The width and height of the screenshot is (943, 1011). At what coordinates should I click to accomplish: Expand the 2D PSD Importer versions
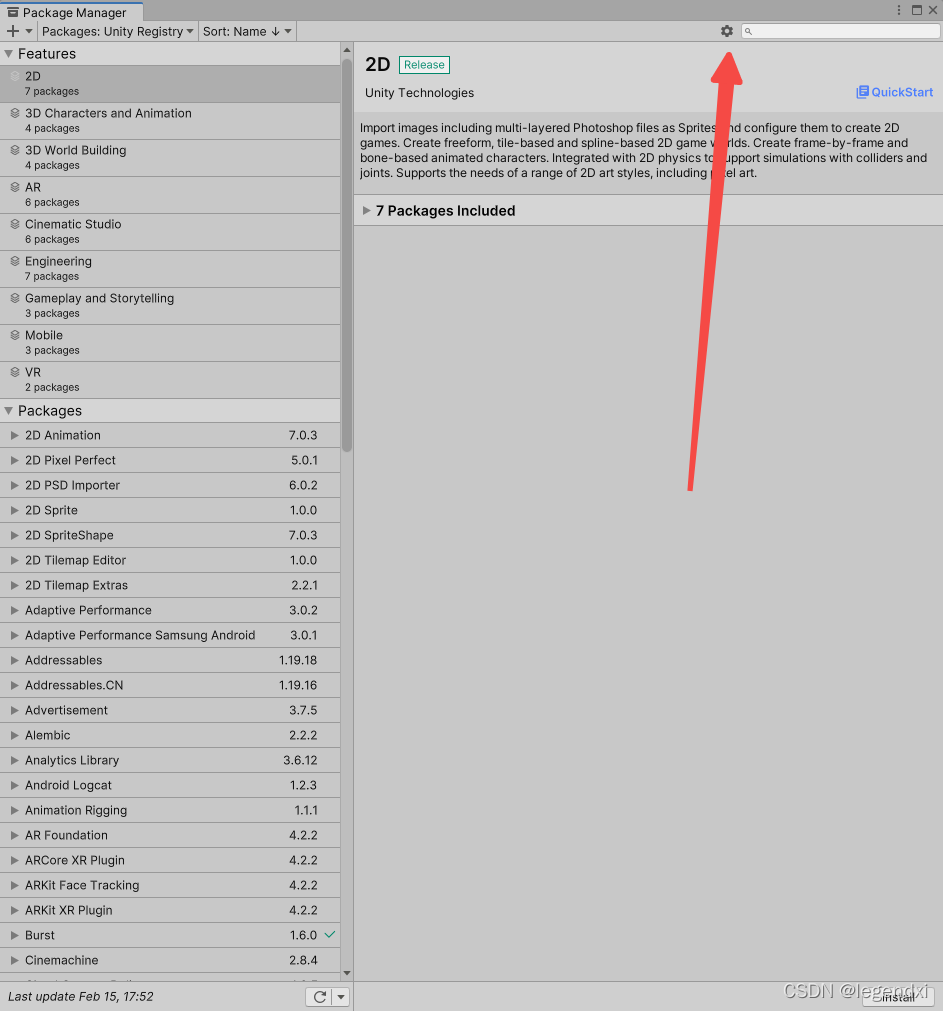click(x=14, y=486)
